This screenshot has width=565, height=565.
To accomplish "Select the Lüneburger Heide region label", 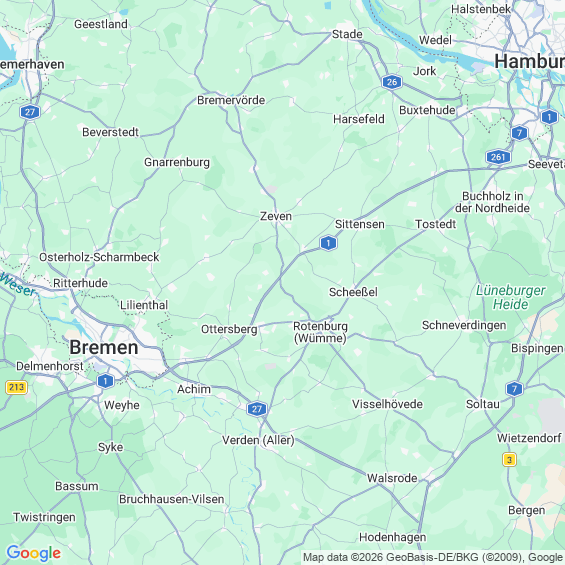I will [x=511, y=297].
